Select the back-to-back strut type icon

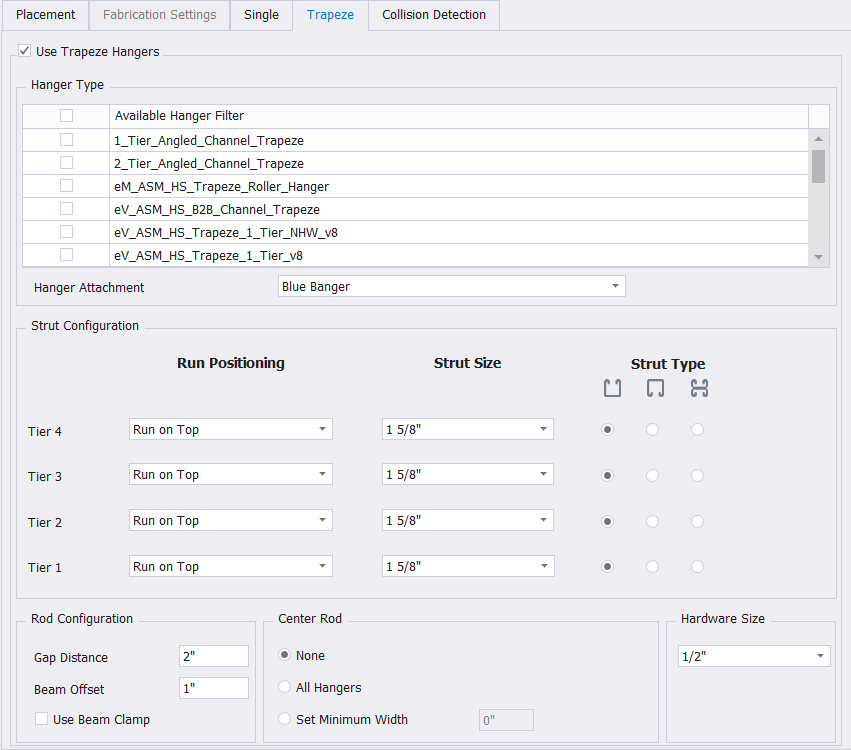(699, 388)
